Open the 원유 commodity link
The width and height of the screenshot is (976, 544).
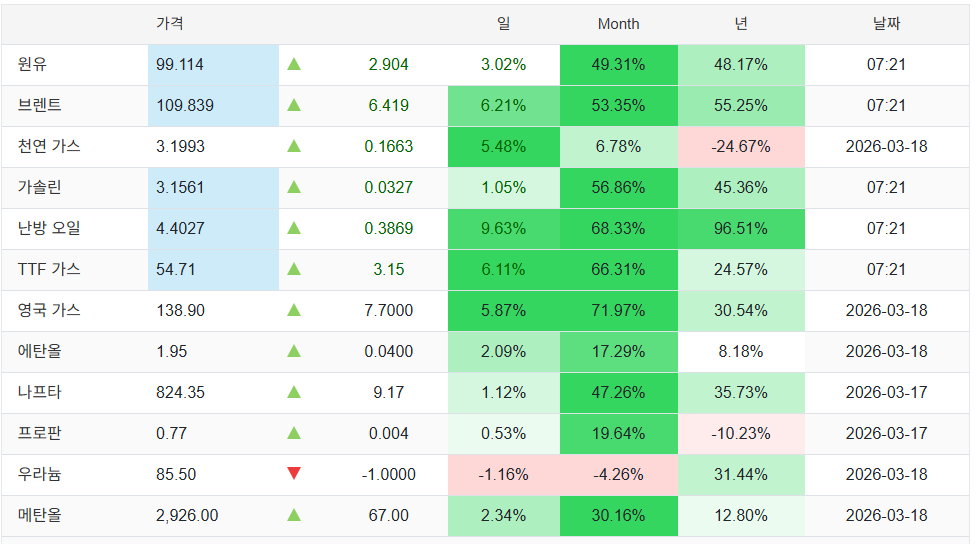point(32,65)
